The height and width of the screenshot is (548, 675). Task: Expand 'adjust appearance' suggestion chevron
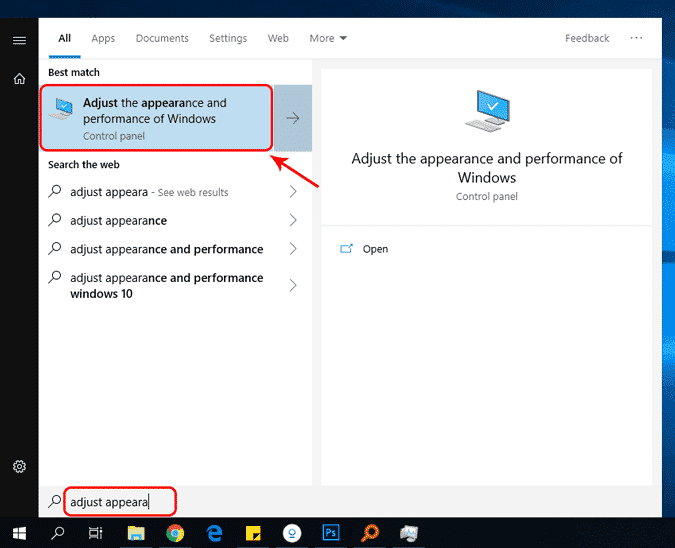coord(293,220)
